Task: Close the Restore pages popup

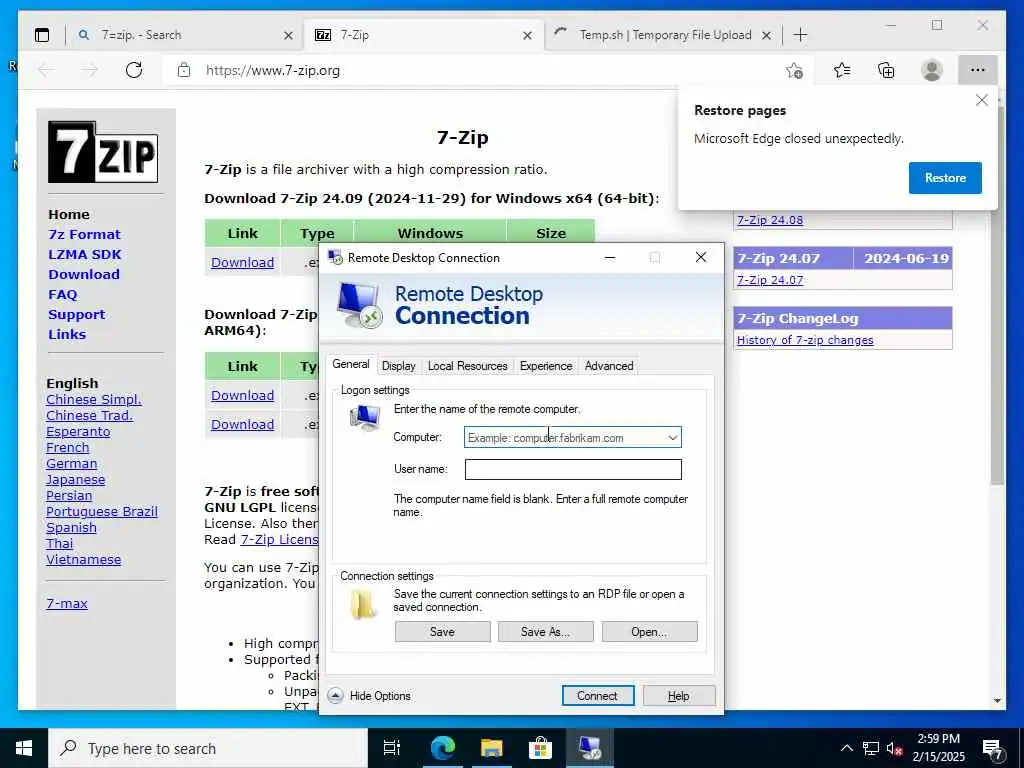Action: [x=982, y=101]
